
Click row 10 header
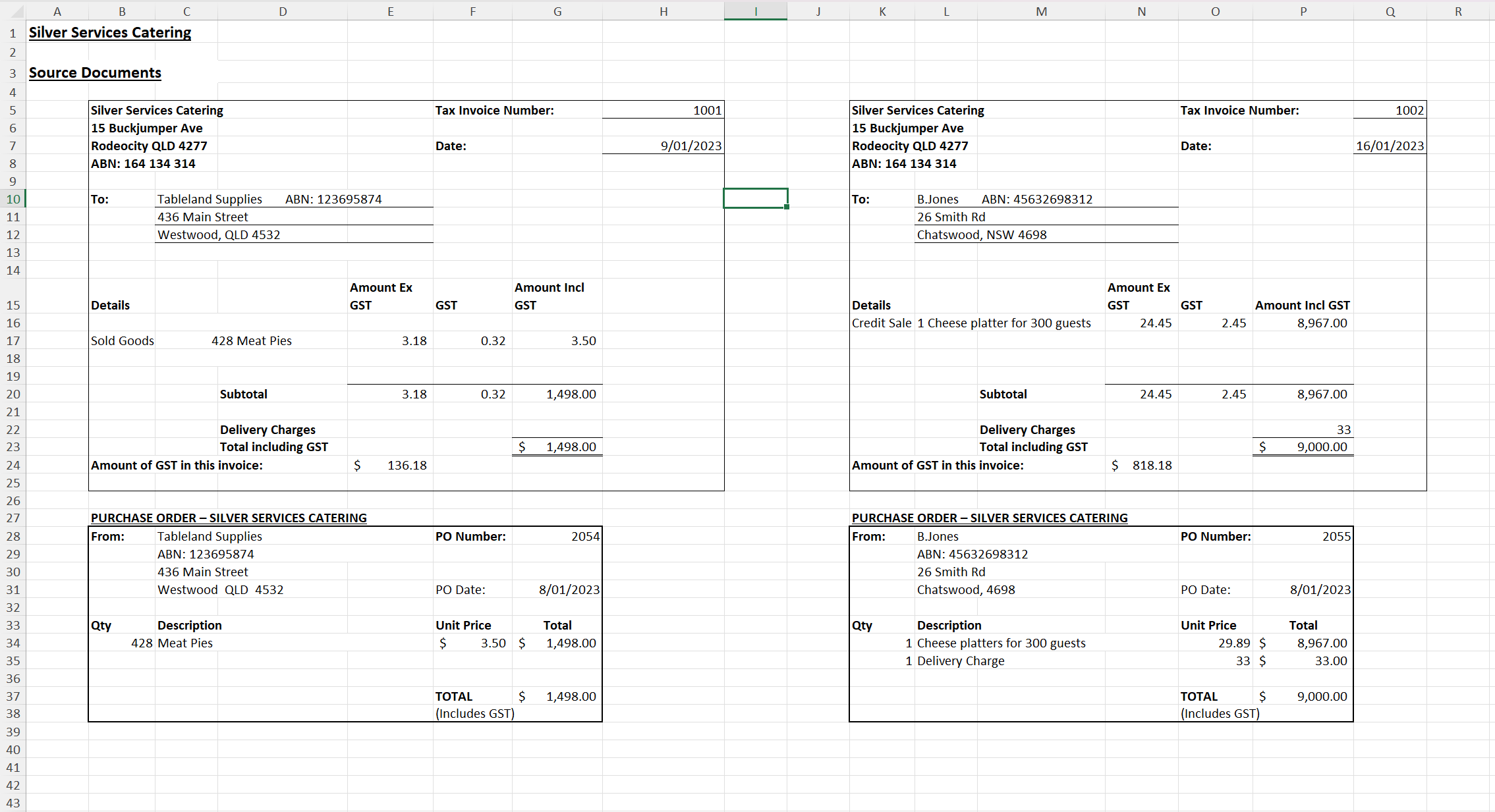coord(13,199)
